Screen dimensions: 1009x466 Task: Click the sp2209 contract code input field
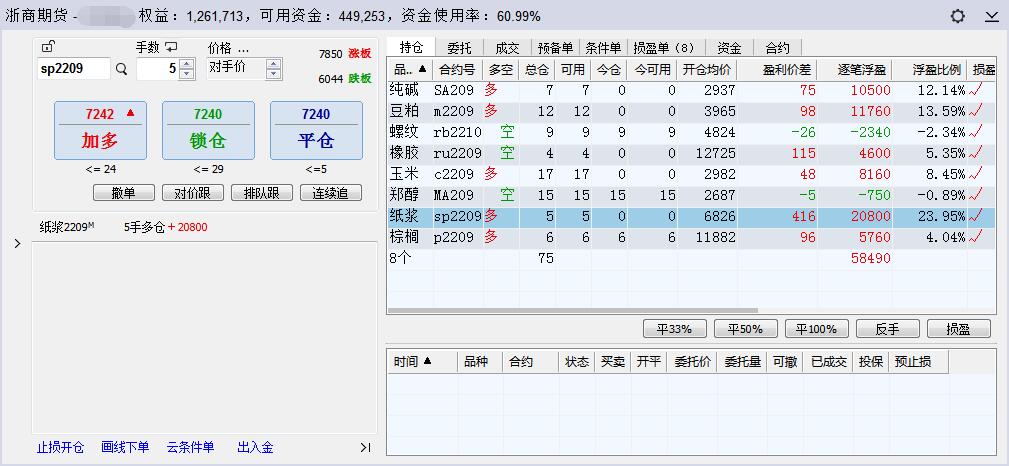(x=73, y=69)
